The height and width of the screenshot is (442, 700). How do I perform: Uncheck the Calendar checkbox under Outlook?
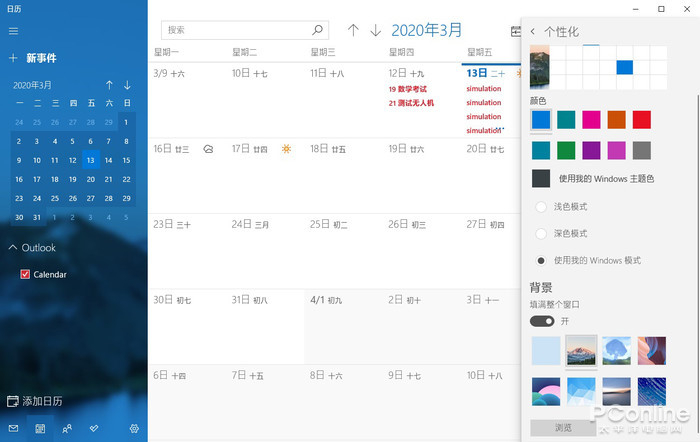pos(25,274)
